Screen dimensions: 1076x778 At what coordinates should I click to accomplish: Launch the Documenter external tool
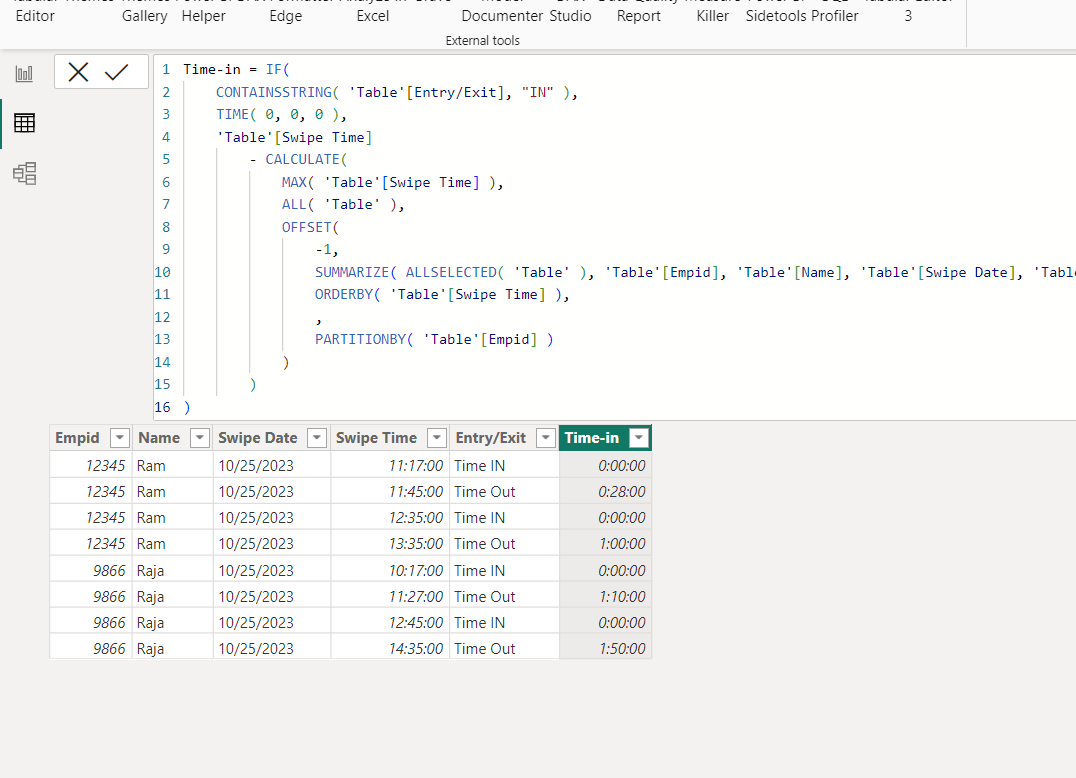click(x=502, y=16)
